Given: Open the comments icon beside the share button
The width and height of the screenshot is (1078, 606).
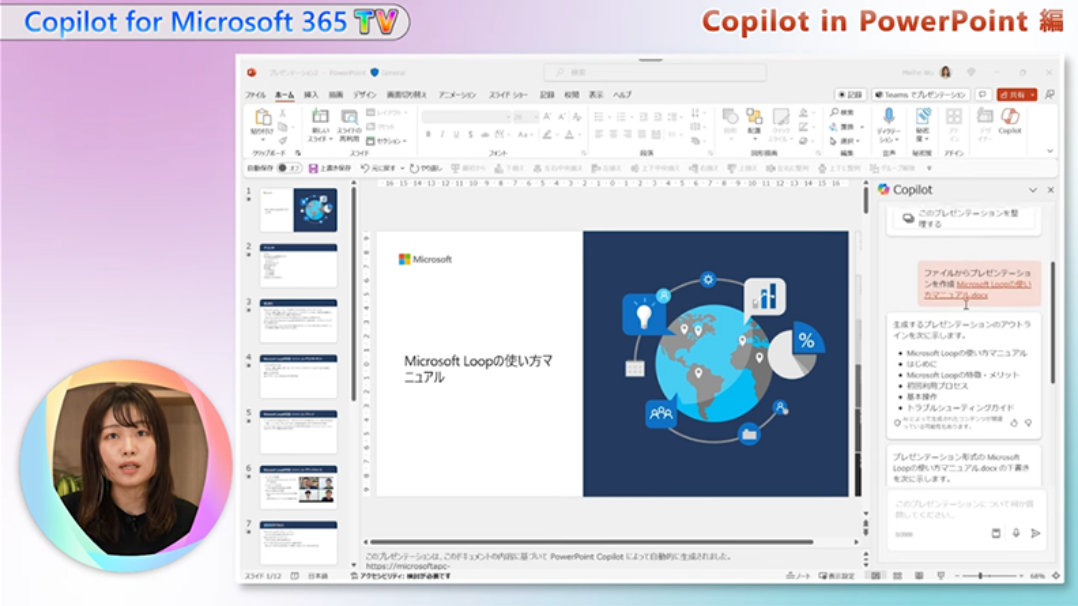Looking at the screenshot, I should coord(983,94).
